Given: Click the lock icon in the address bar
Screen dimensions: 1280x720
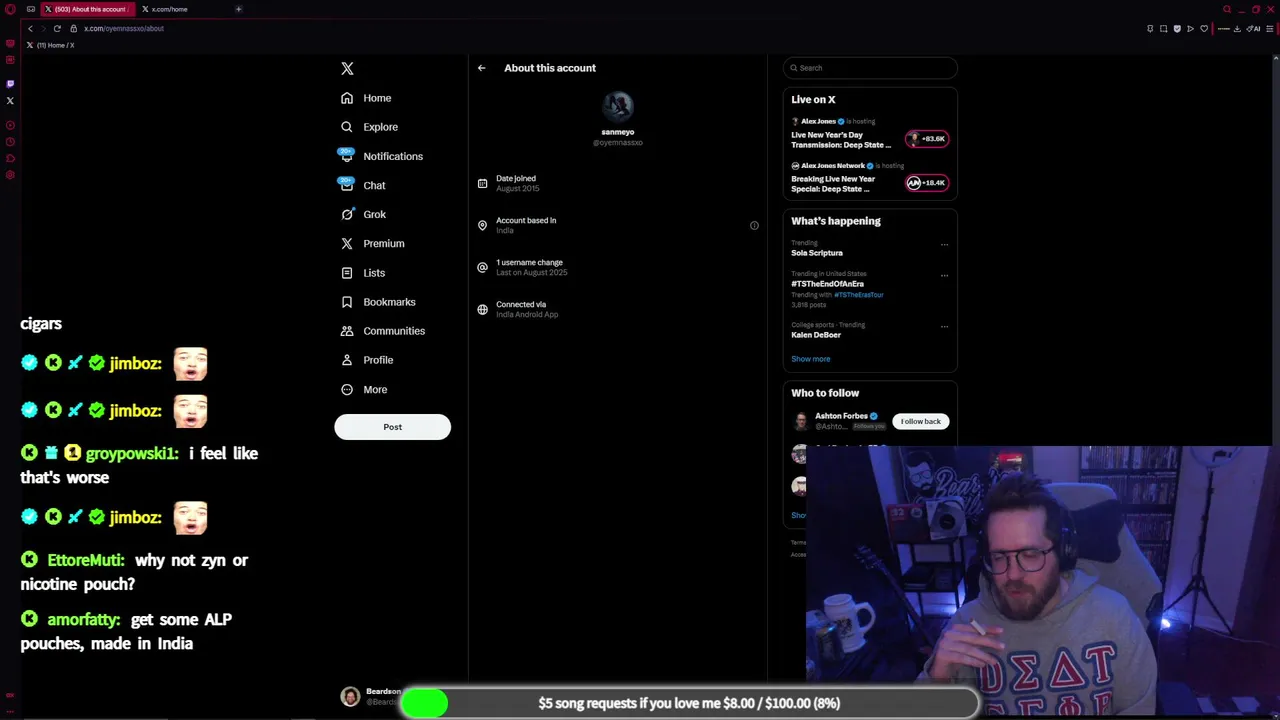Looking at the screenshot, I should click(73, 28).
